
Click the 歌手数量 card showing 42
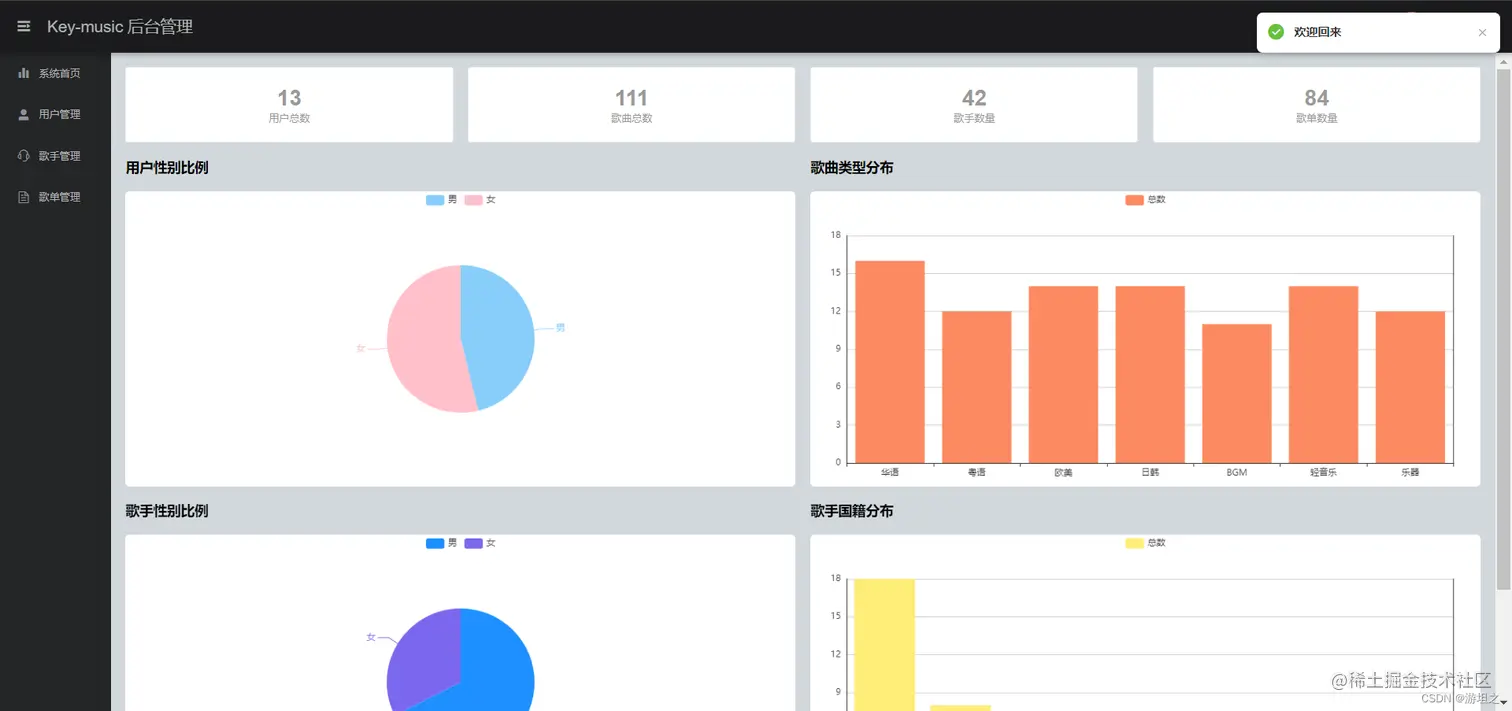(974, 105)
